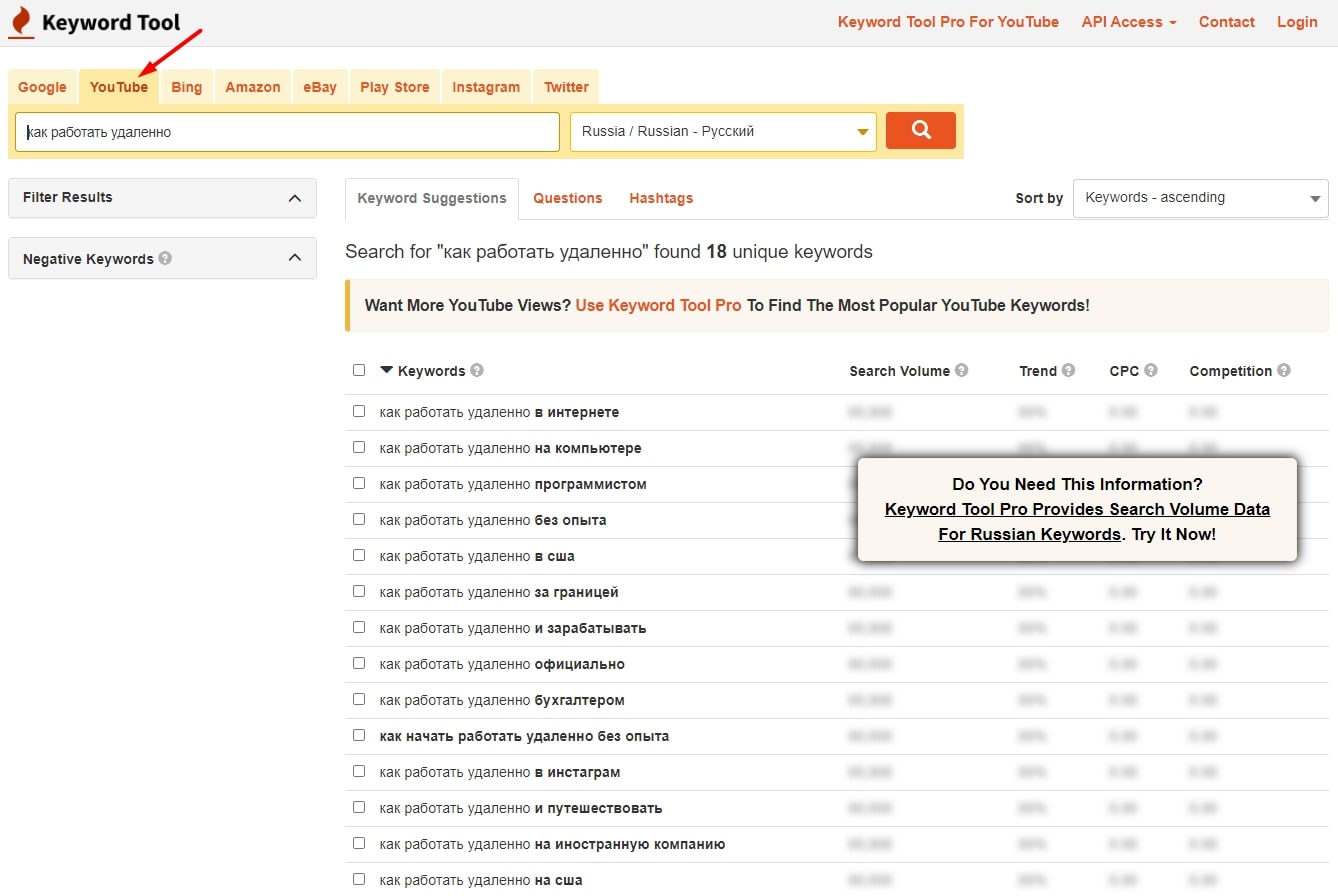Check the 'в интернете' keyword row
1338x896 pixels.
coord(359,411)
